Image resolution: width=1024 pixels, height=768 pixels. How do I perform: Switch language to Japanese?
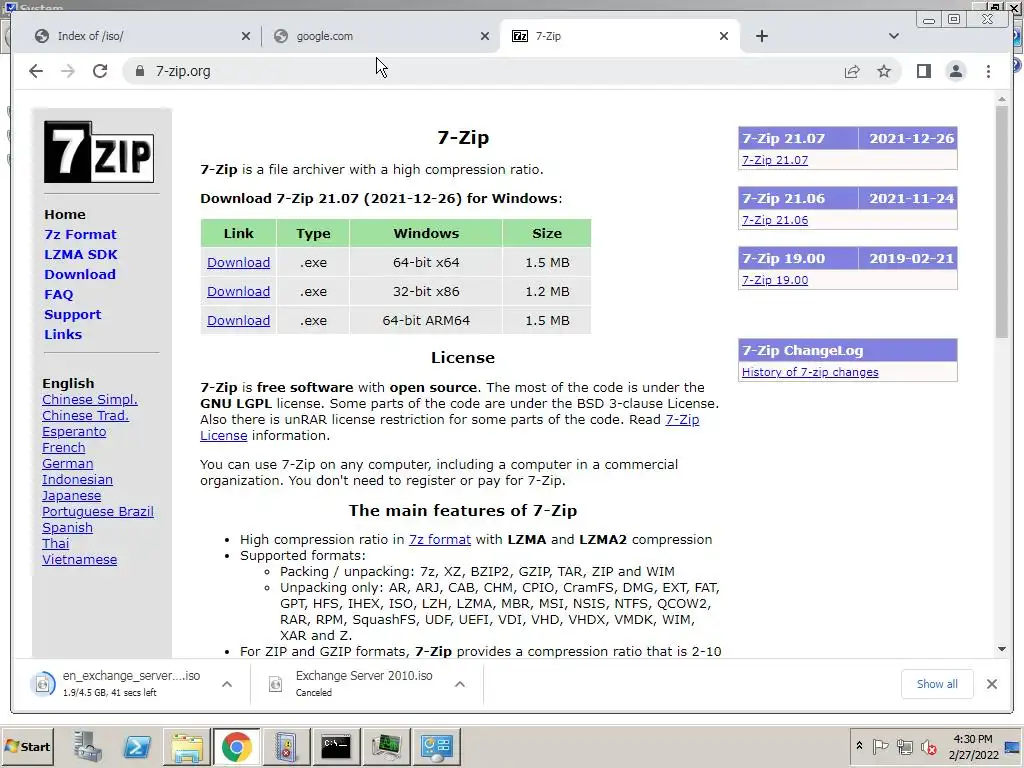click(71, 496)
